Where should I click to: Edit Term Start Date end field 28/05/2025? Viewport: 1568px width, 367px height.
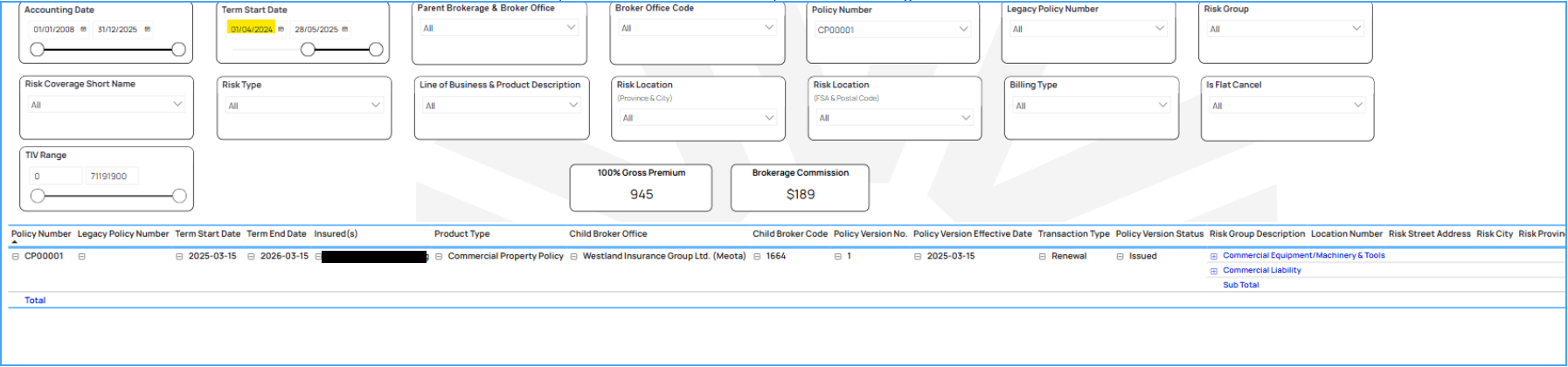[316, 29]
